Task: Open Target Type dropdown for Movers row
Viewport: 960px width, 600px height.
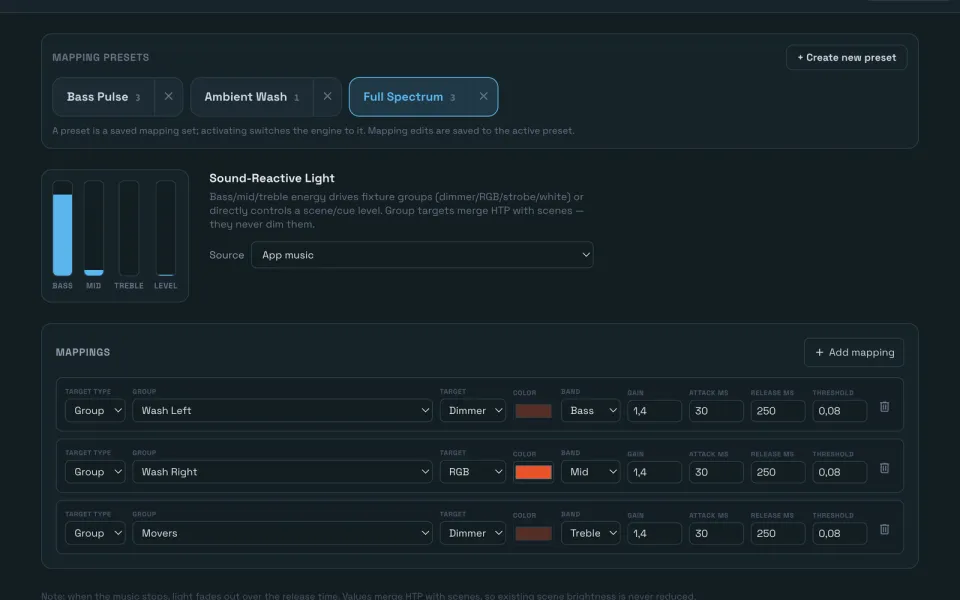Action: (95, 533)
